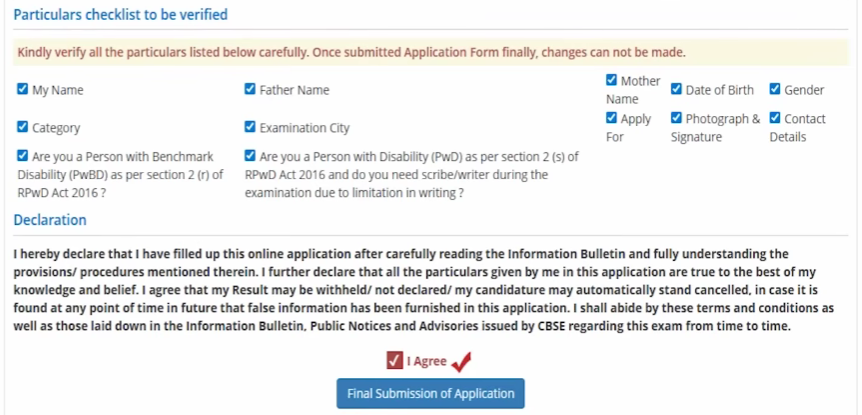Viewport: 862px width, 415px height.
Task: Click the I Agree label text
Action: point(427,362)
